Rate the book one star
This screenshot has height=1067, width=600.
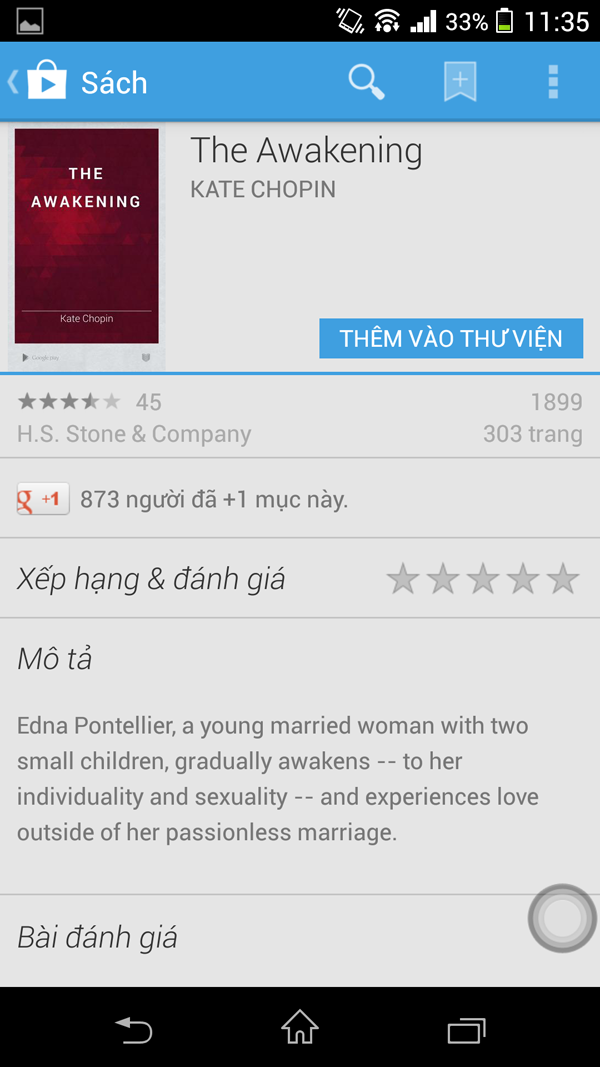pos(403,578)
